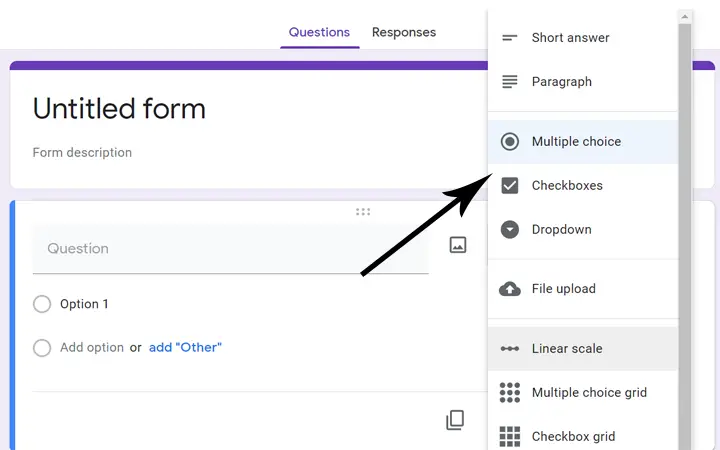Choose Short answer question type

(x=583, y=38)
